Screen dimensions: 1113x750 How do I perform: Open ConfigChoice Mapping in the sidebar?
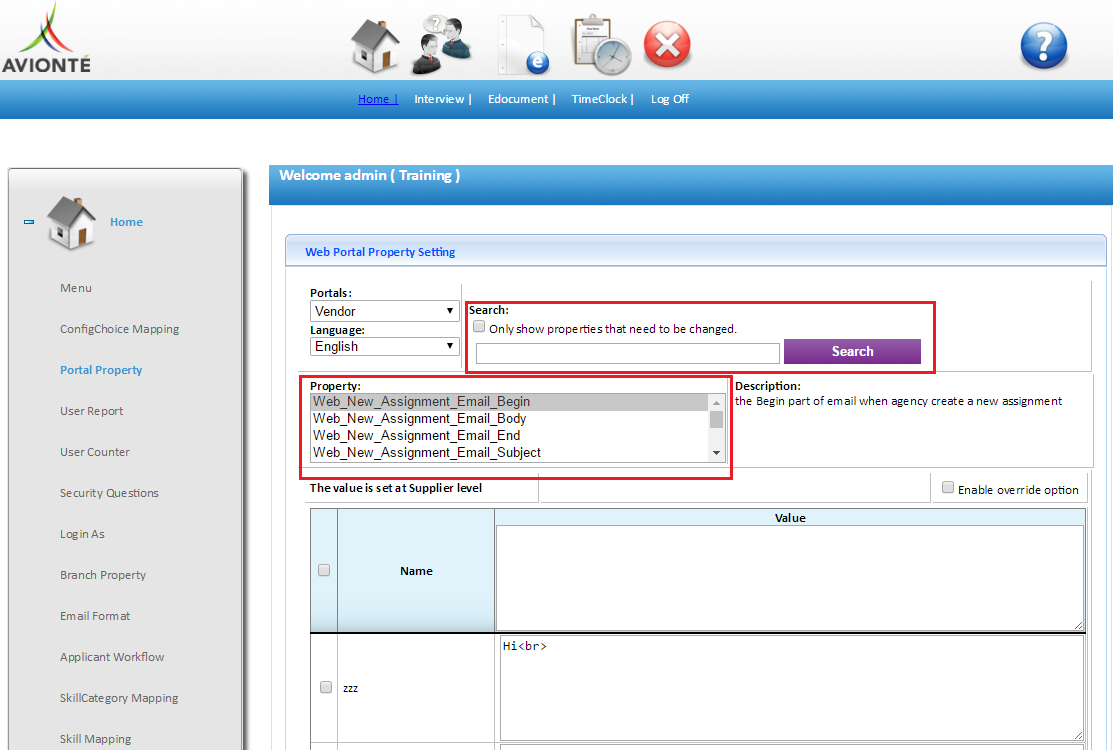tap(119, 329)
